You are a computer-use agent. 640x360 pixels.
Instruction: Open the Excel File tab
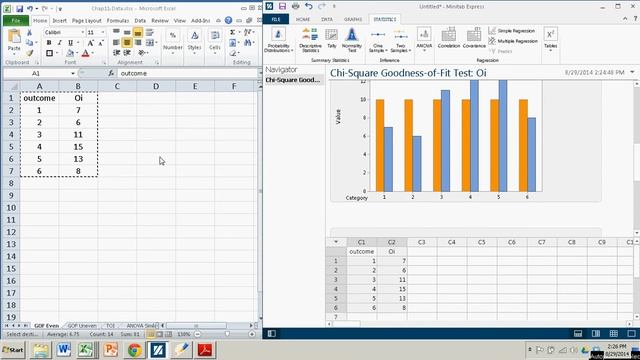click(16, 20)
